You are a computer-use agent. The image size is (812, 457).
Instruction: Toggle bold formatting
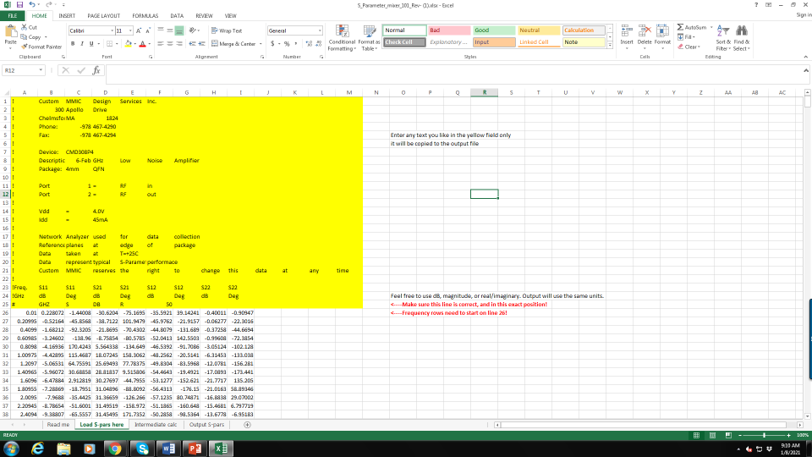72,44
